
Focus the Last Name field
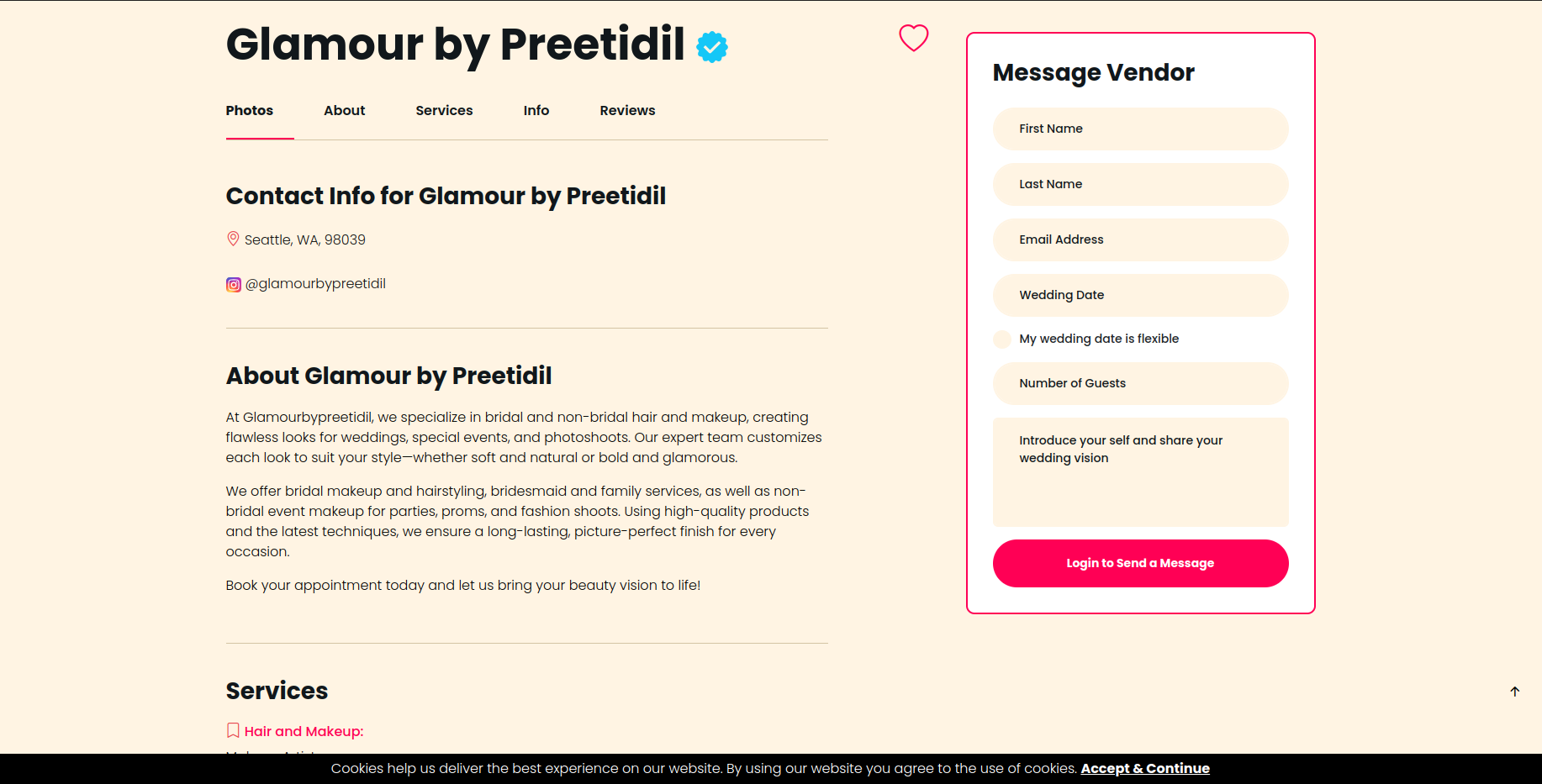tap(1140, 184)
